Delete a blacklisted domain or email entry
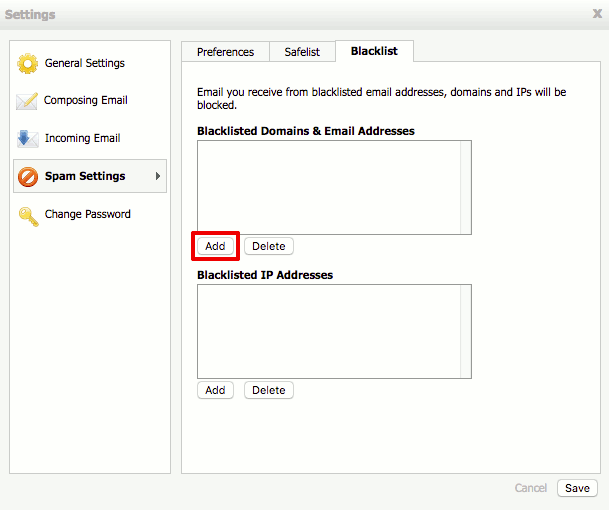The image size is (609, 510). tap(269, 246)
